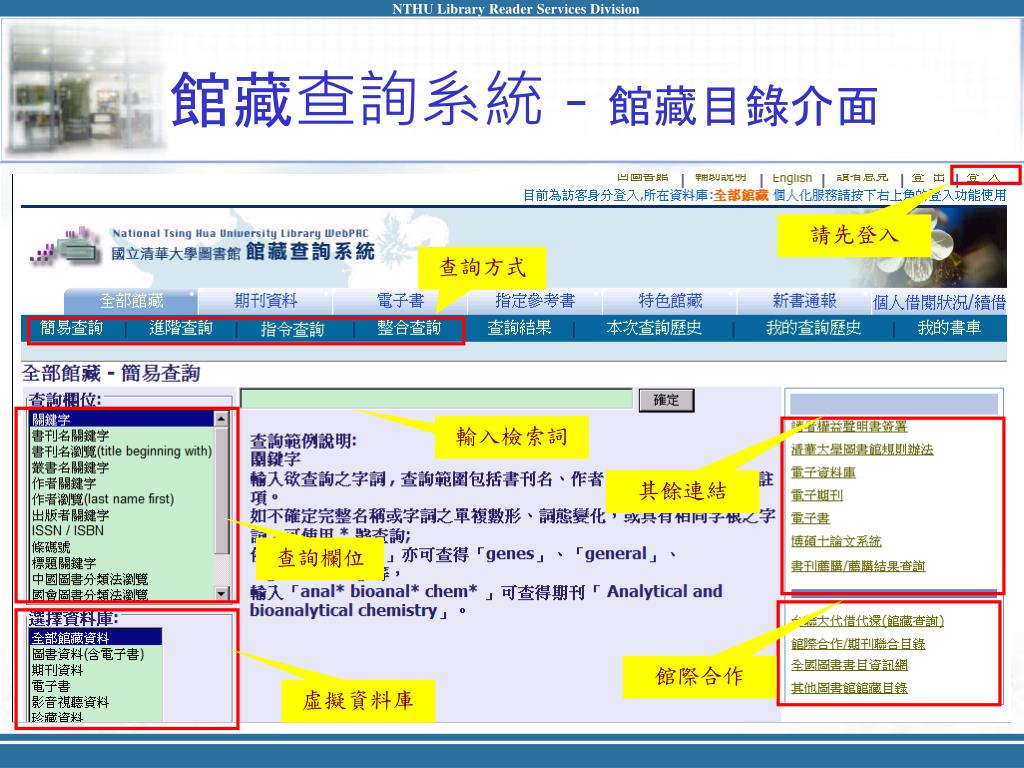Open the 館際合作/期刊聯合目錄 link
This screenshot has width=1024, height=768.
[858, 643]
